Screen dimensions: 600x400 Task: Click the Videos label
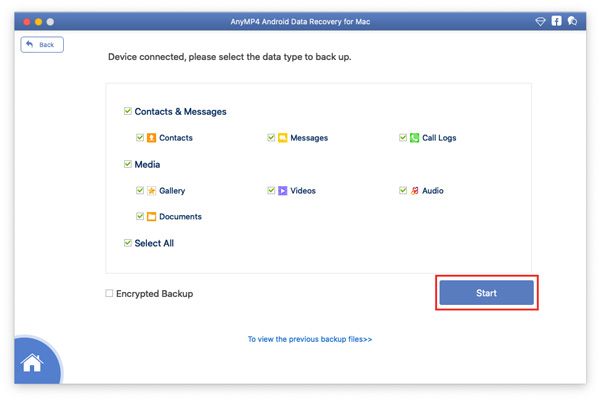[x=303, y=191]
